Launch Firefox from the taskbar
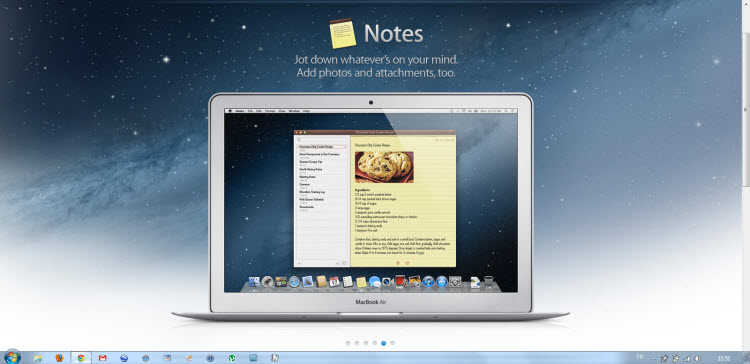This screenshot has height=364, width=750. coord(59,358)
